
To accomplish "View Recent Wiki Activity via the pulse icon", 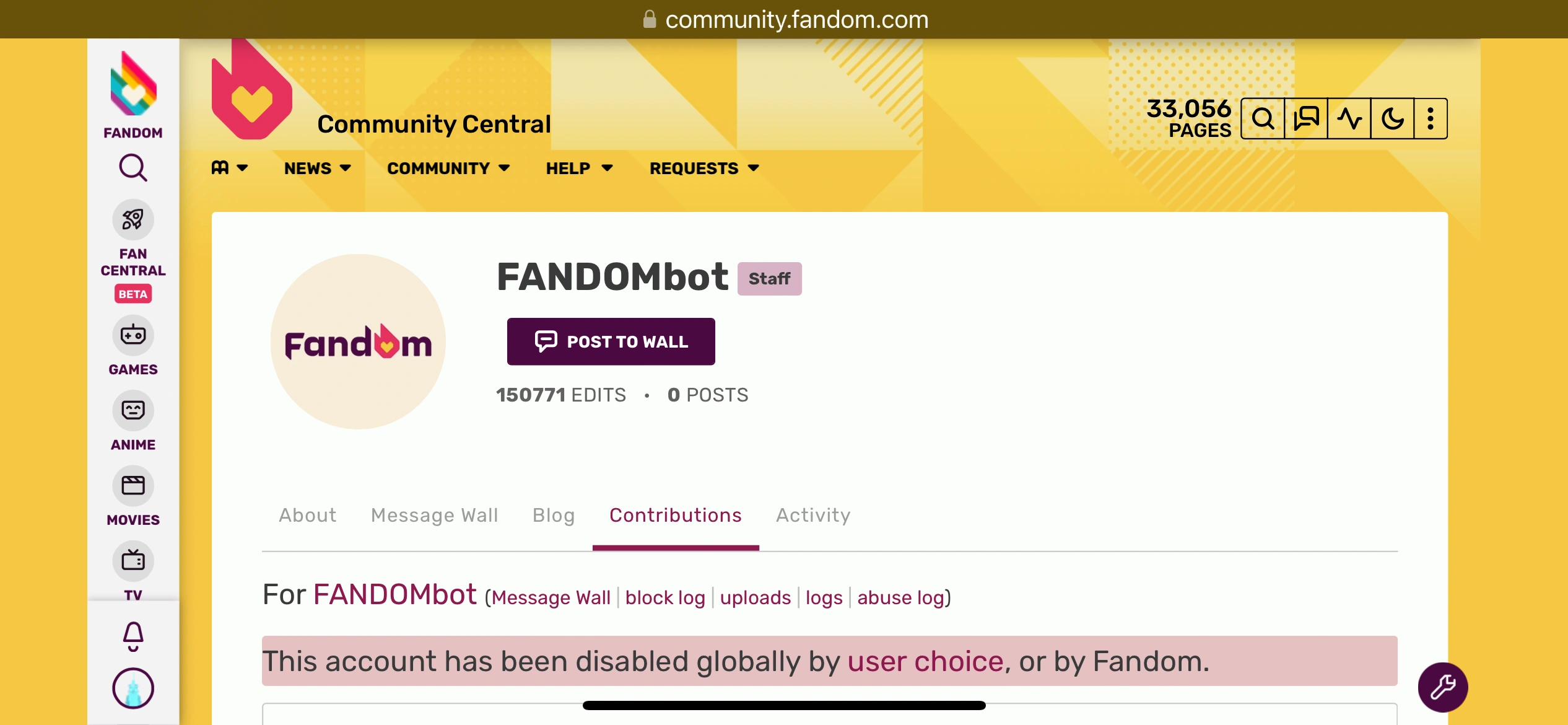I will [1348, 118].
